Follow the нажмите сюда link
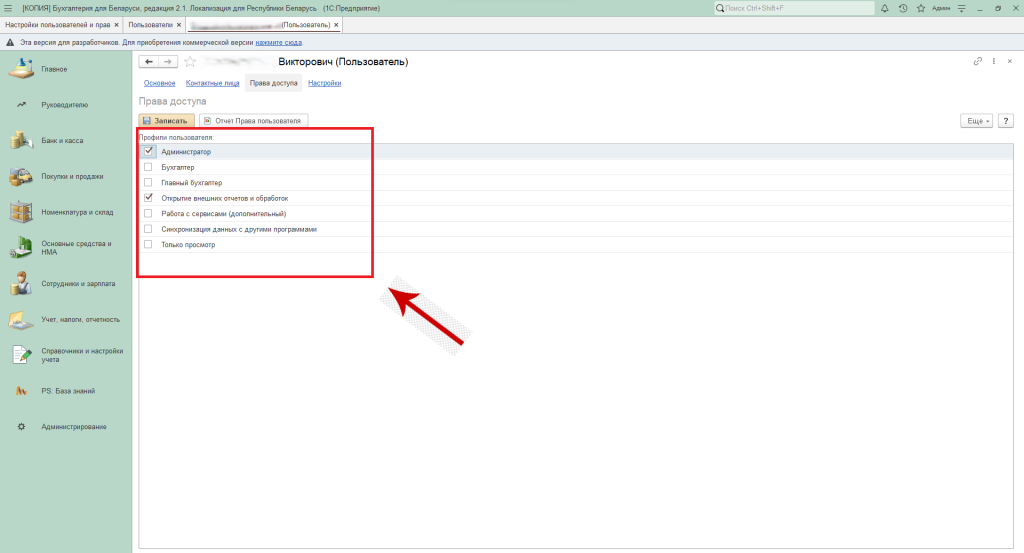Screen dimensions: 1024x553 (x=278, y=43)
